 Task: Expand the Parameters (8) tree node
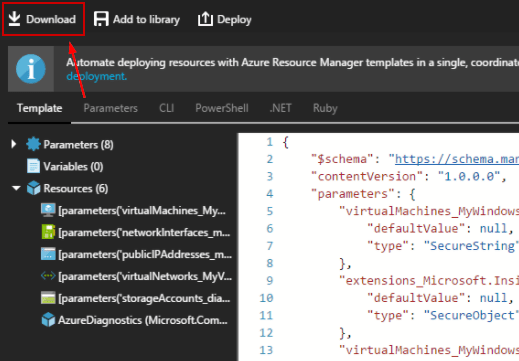[14, 144]
